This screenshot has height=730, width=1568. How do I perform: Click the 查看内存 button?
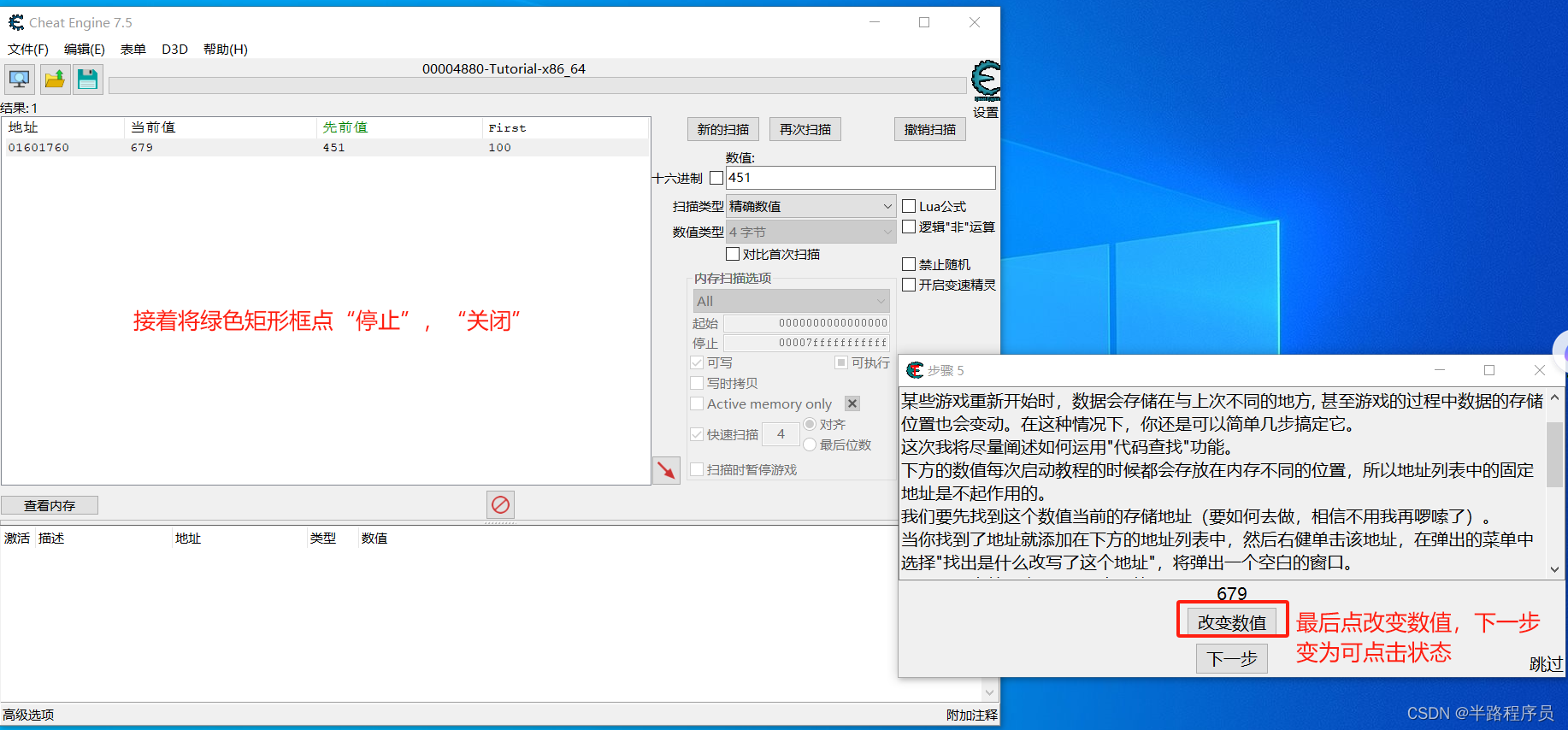[x=50, y=505]
